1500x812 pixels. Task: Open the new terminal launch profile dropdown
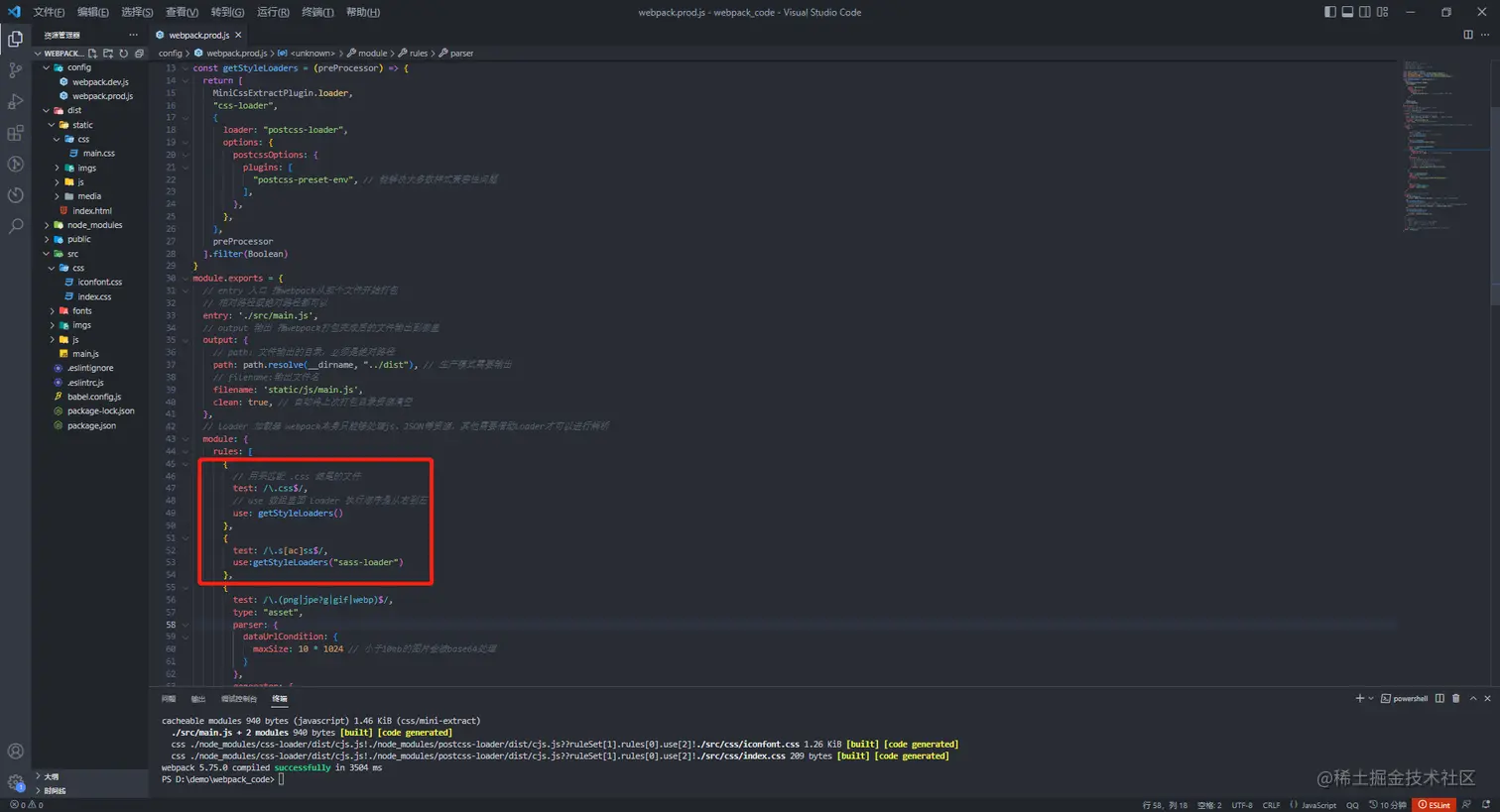coord(1371,699)
